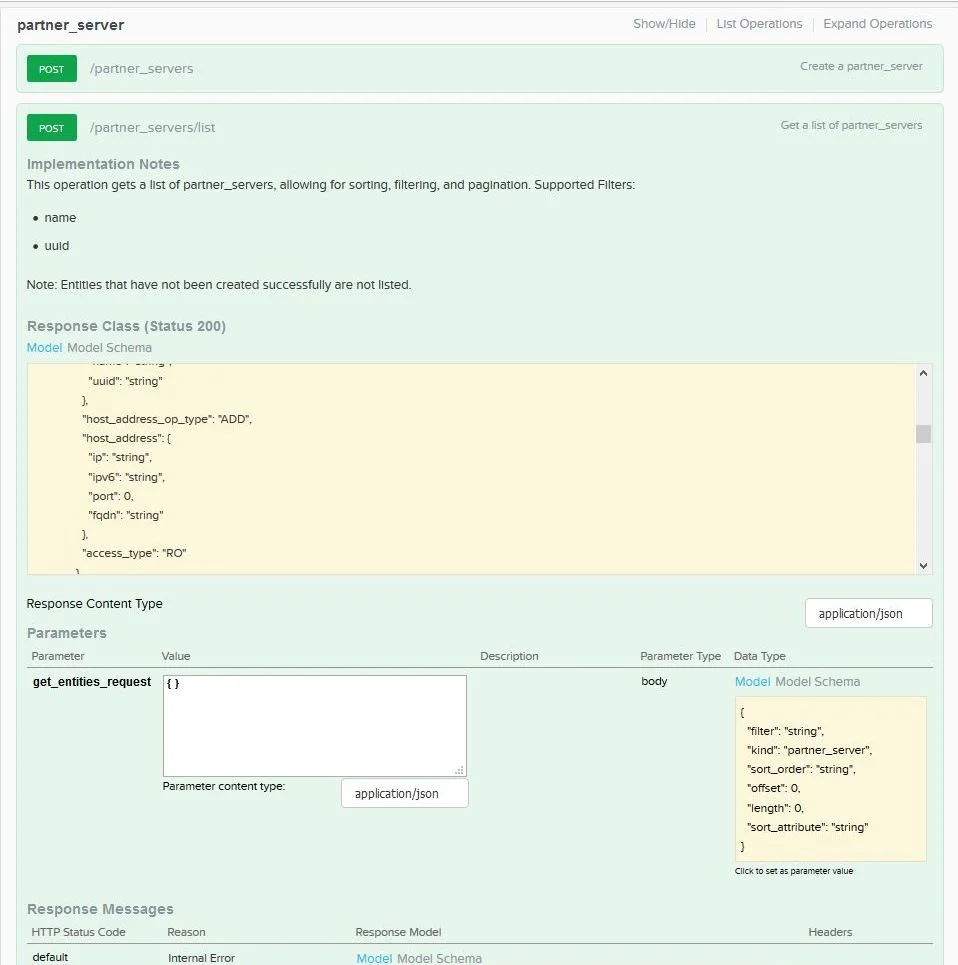Image resolution: width=958 pixels, height=965 pixels.
Task: Open Response Content Type dropdown
Action: tap(868, 614)
